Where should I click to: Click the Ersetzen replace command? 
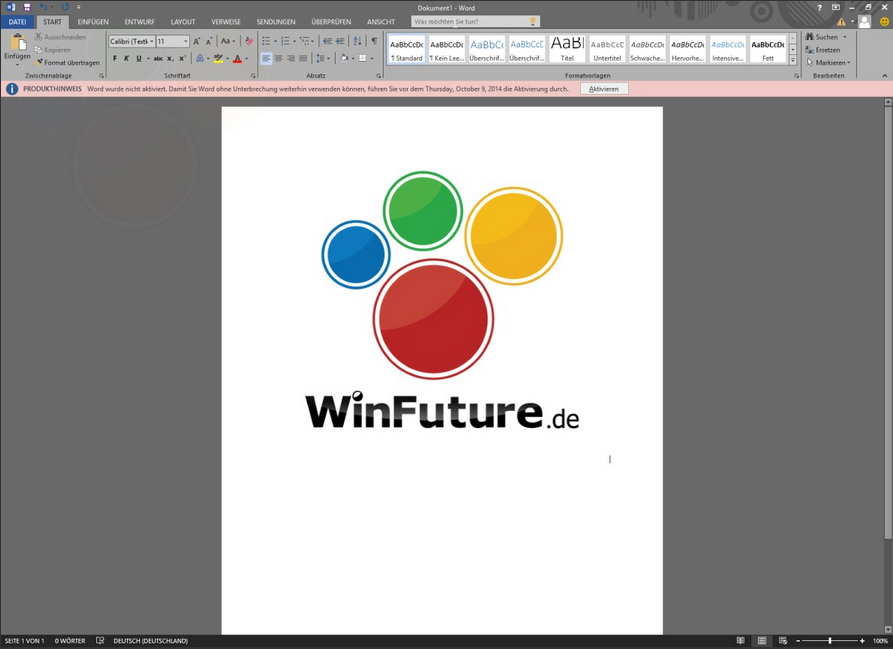tap(823, 50)
